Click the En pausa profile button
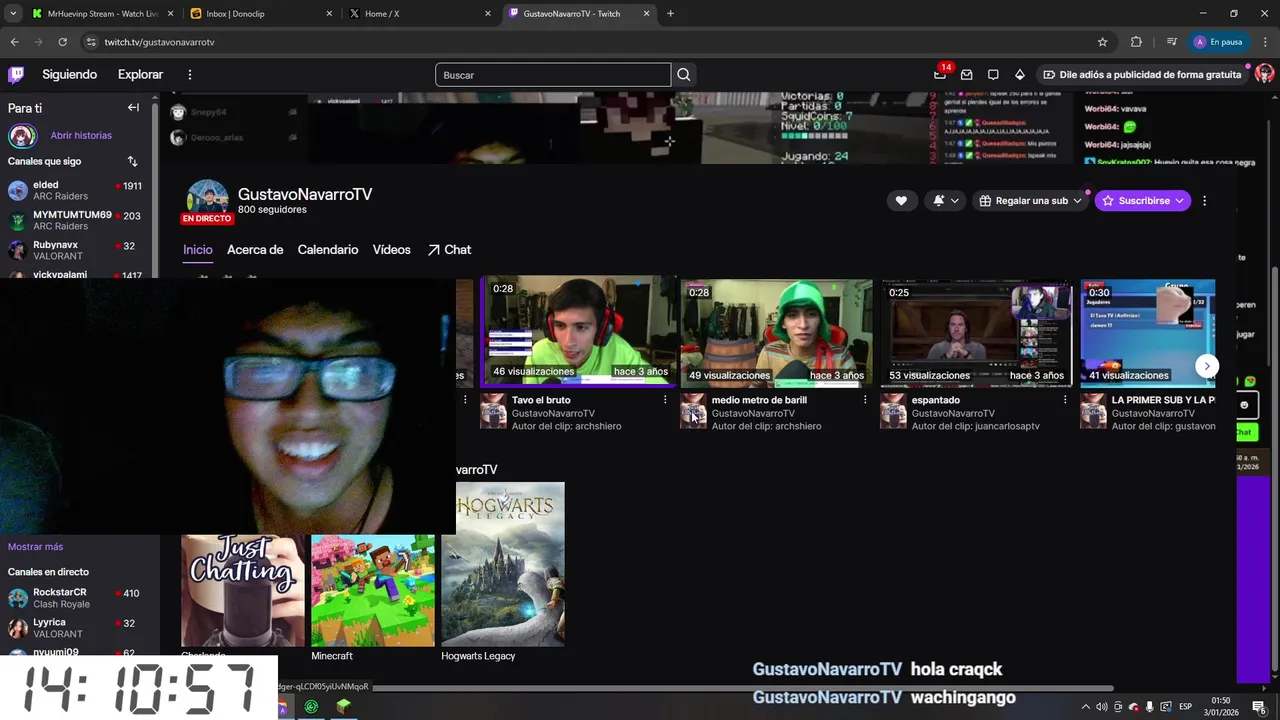Viewport: 1280px width, 720px height. pos(1218,42)
